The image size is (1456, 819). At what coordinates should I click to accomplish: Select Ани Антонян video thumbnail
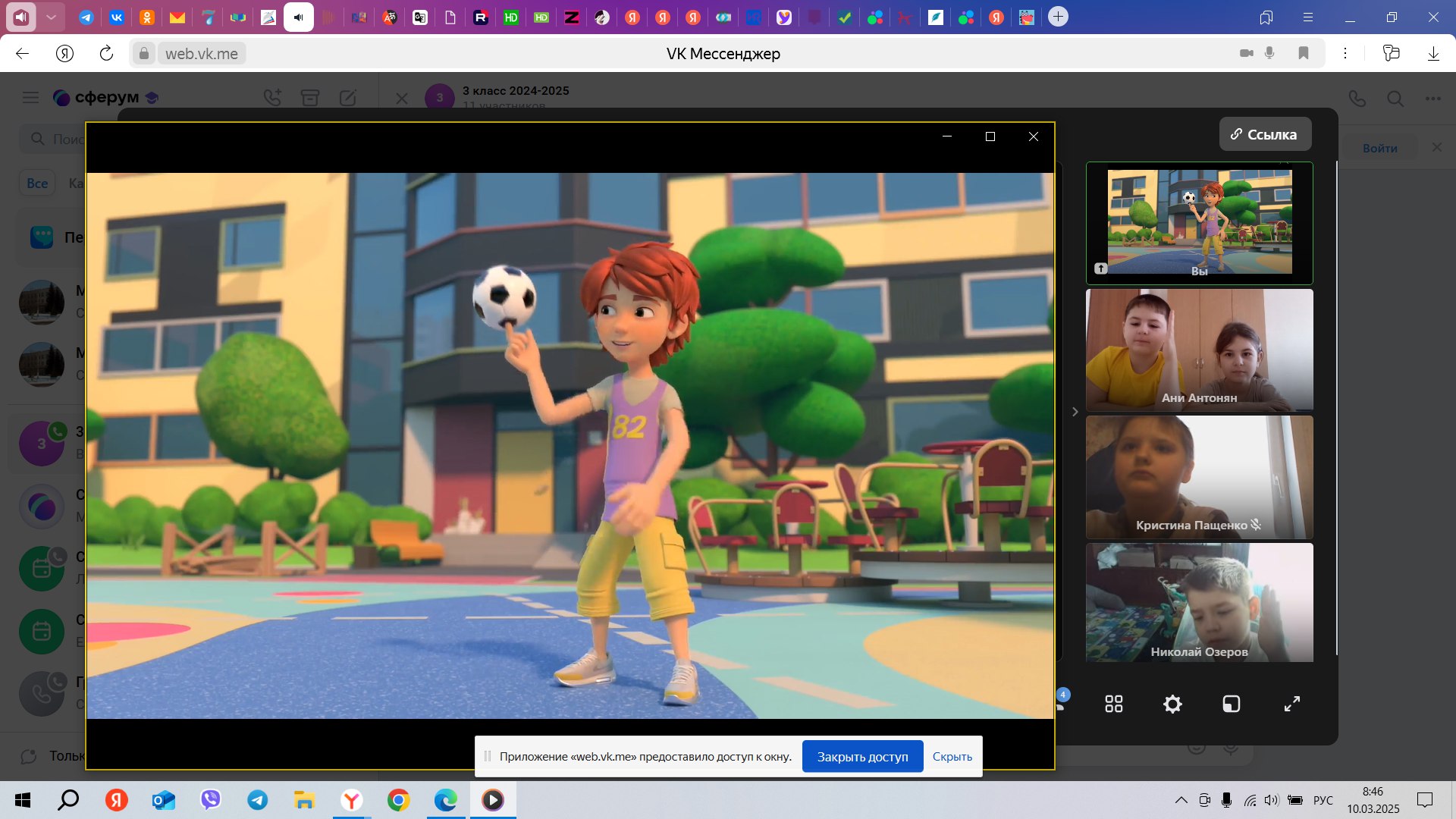[x=1199, y=350]
